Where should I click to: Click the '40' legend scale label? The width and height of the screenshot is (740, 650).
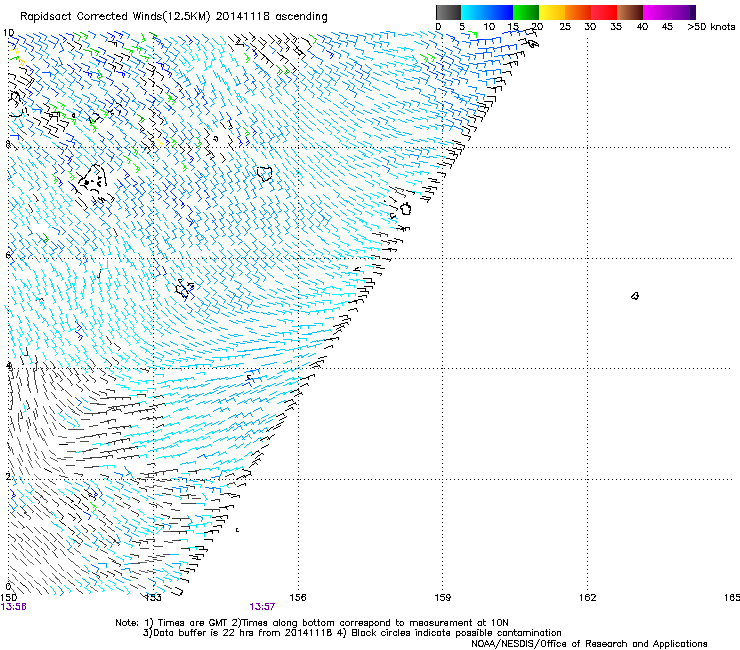click(x=642, y=27)
